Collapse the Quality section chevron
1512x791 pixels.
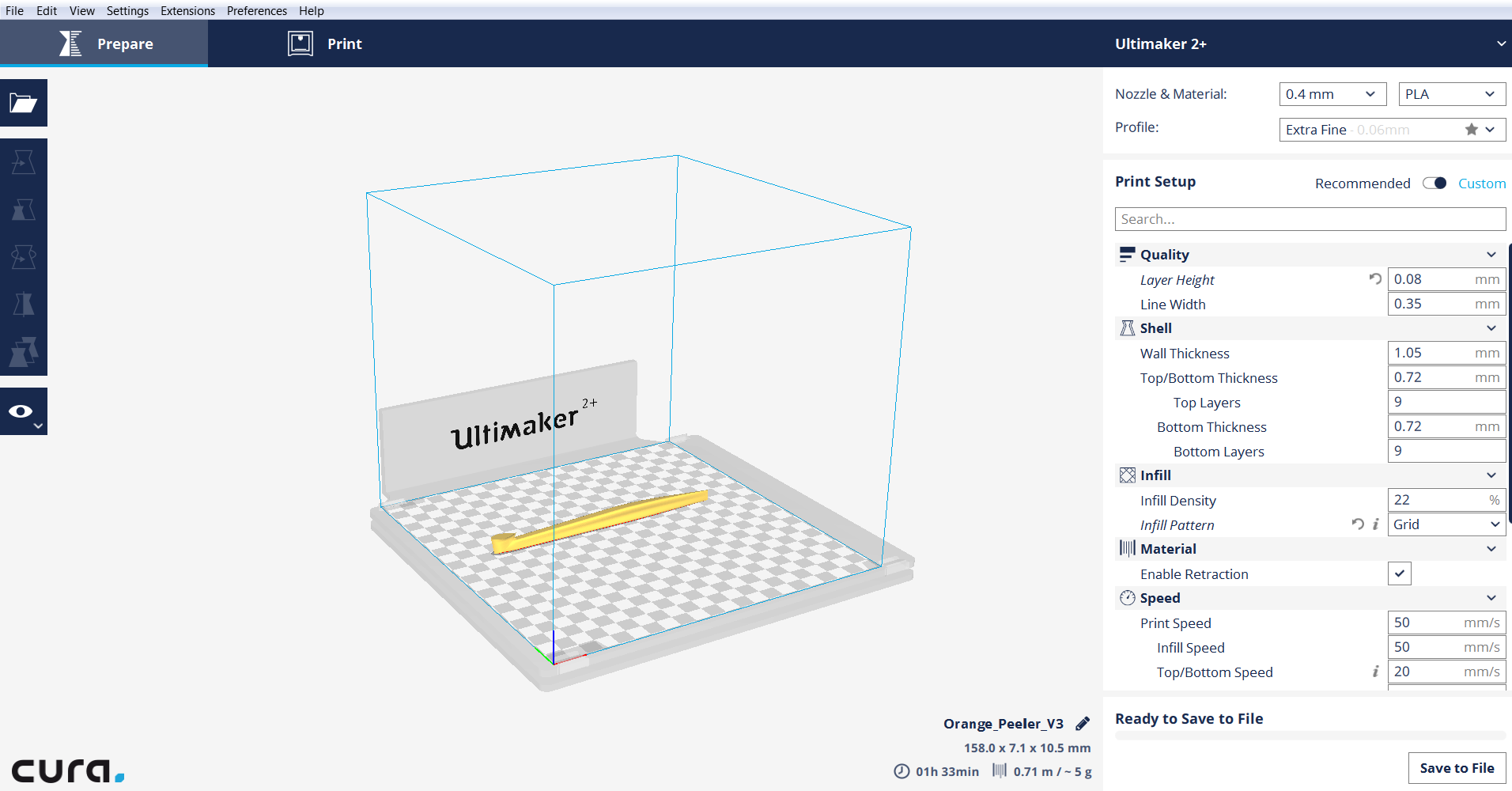[x=1491, y=255]
